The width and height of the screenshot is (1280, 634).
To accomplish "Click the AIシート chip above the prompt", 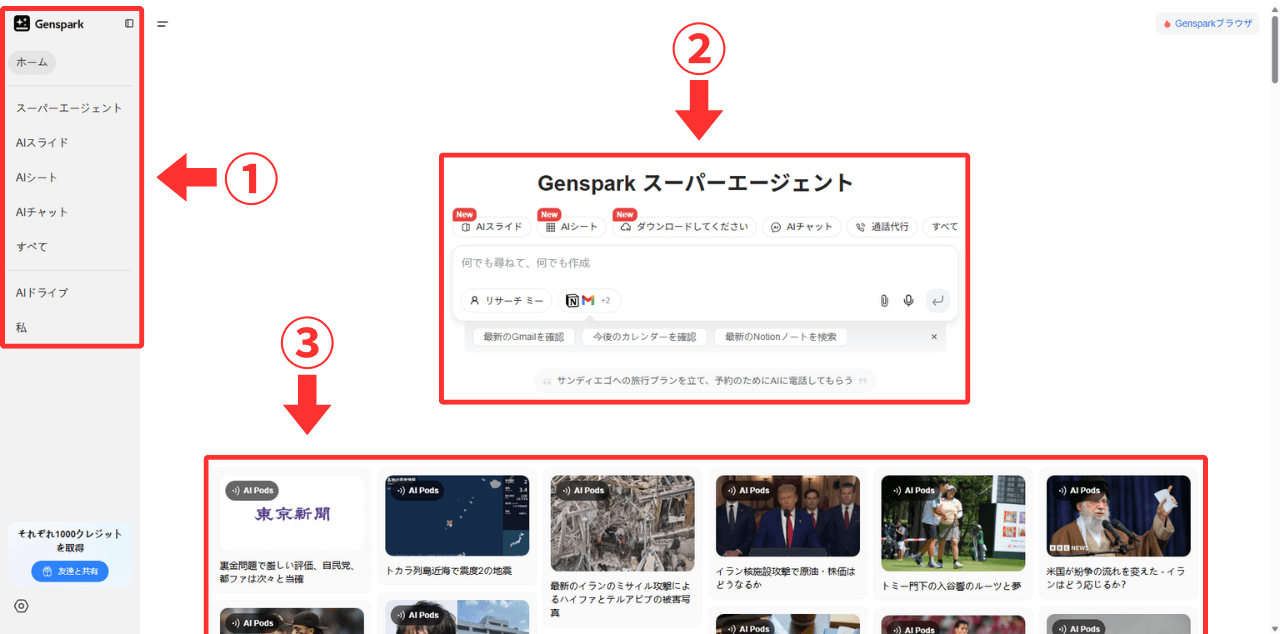I will click(572, 227).
